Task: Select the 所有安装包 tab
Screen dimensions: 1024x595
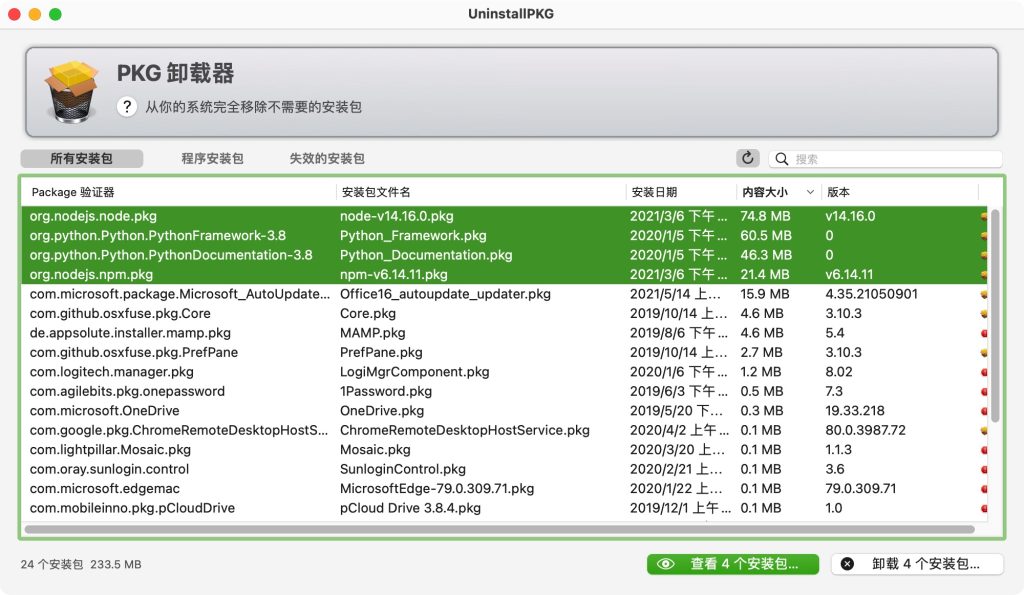Action: (x=82, y=159)
